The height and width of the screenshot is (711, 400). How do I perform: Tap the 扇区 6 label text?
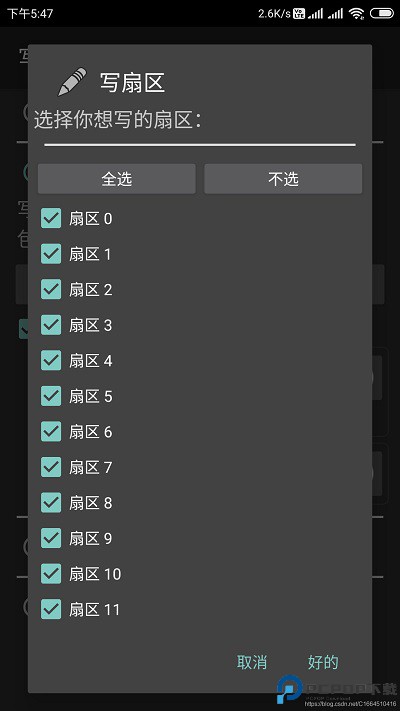click(x=91, y=432)
